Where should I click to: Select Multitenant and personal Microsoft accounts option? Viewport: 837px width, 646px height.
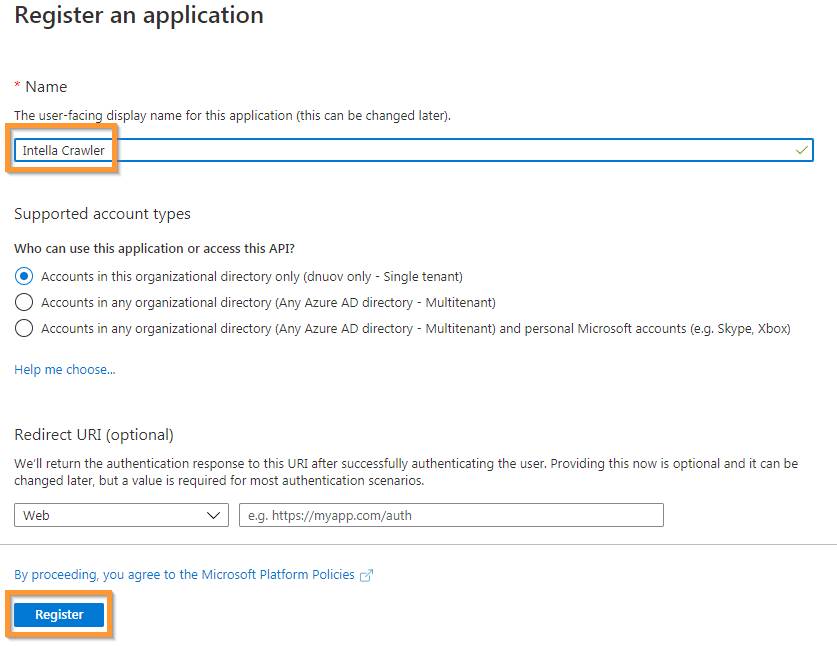(x=24, y=328)
